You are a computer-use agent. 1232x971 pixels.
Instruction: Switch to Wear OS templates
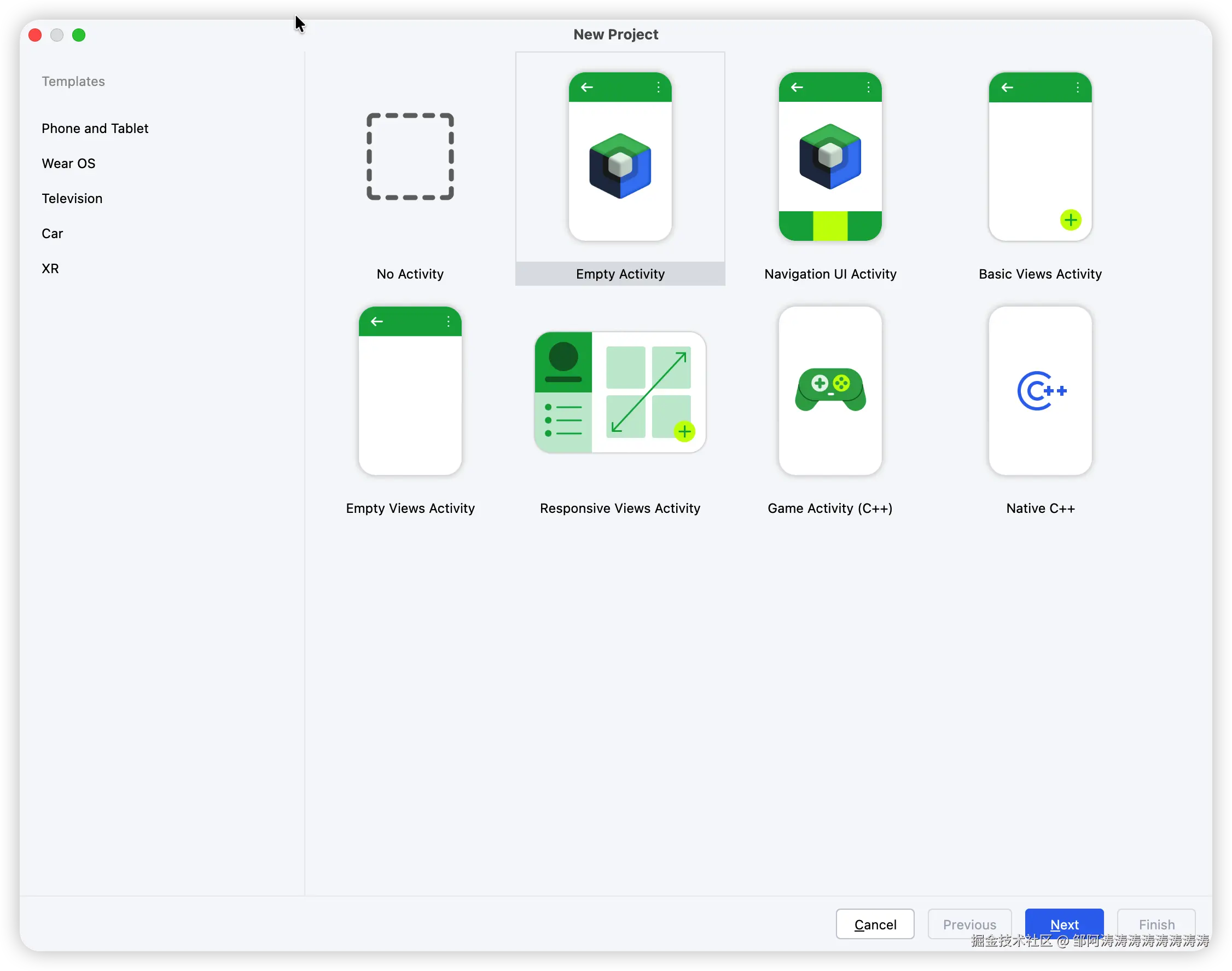[x=68, y=164]
